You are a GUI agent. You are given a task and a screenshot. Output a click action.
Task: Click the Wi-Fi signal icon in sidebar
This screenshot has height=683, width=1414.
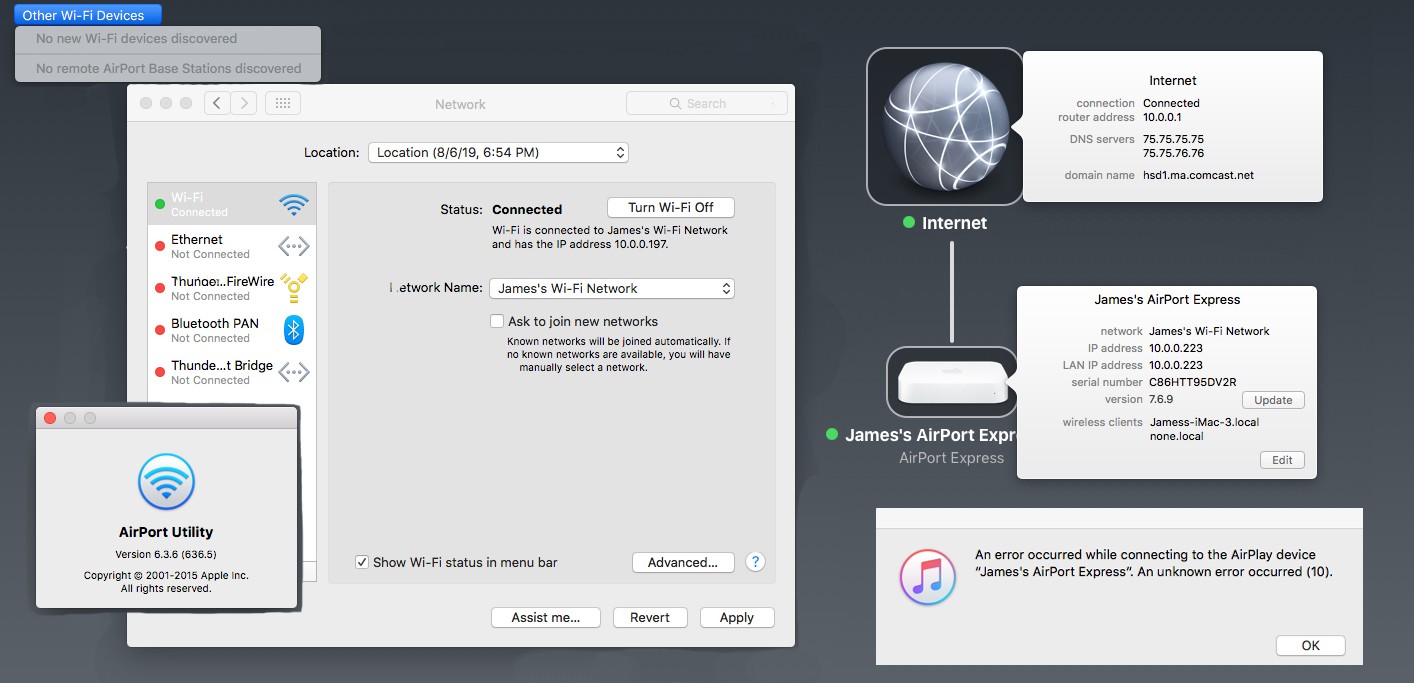[x=294, y=204]
